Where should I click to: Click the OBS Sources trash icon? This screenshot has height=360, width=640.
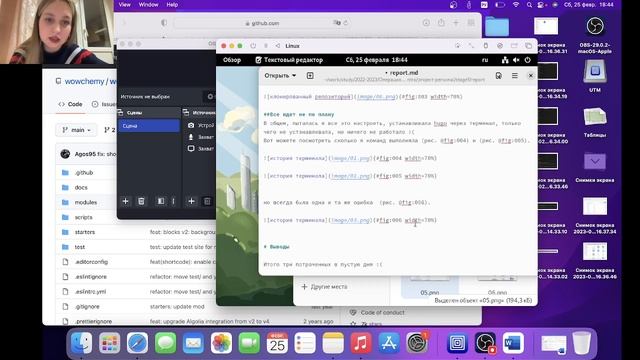207,201
